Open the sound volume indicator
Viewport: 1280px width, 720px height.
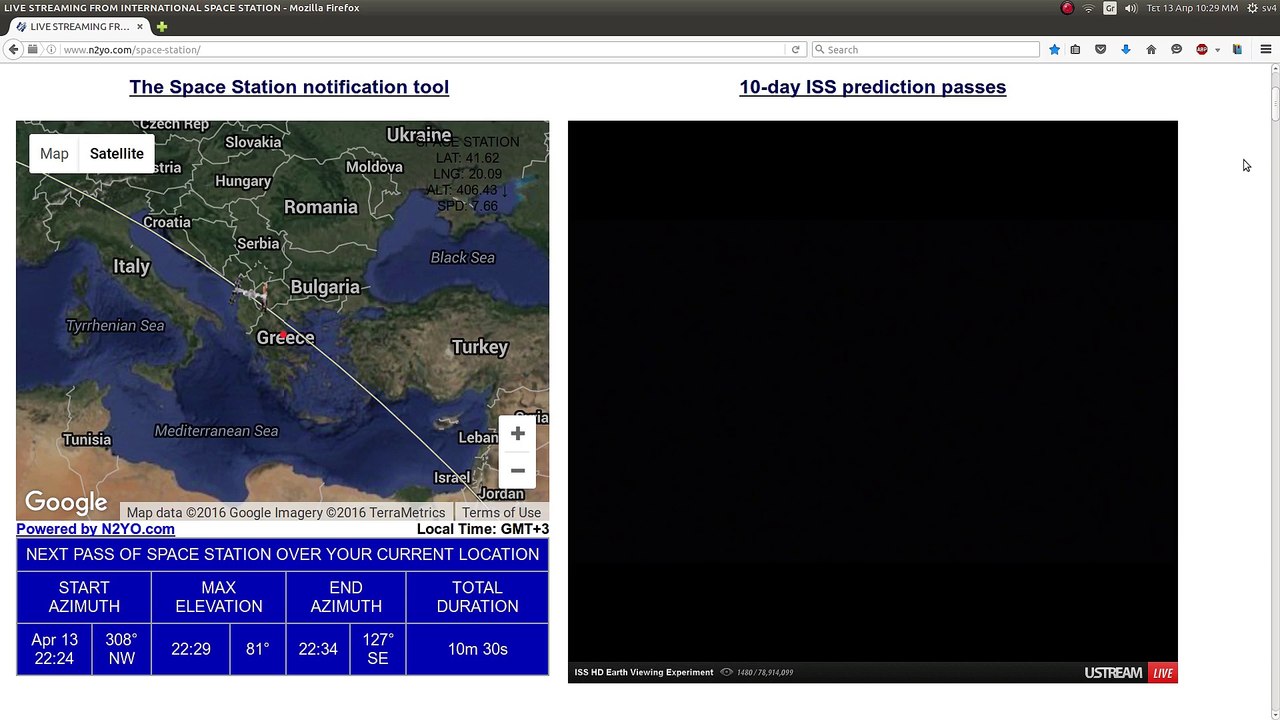[x=1131, y=8]
